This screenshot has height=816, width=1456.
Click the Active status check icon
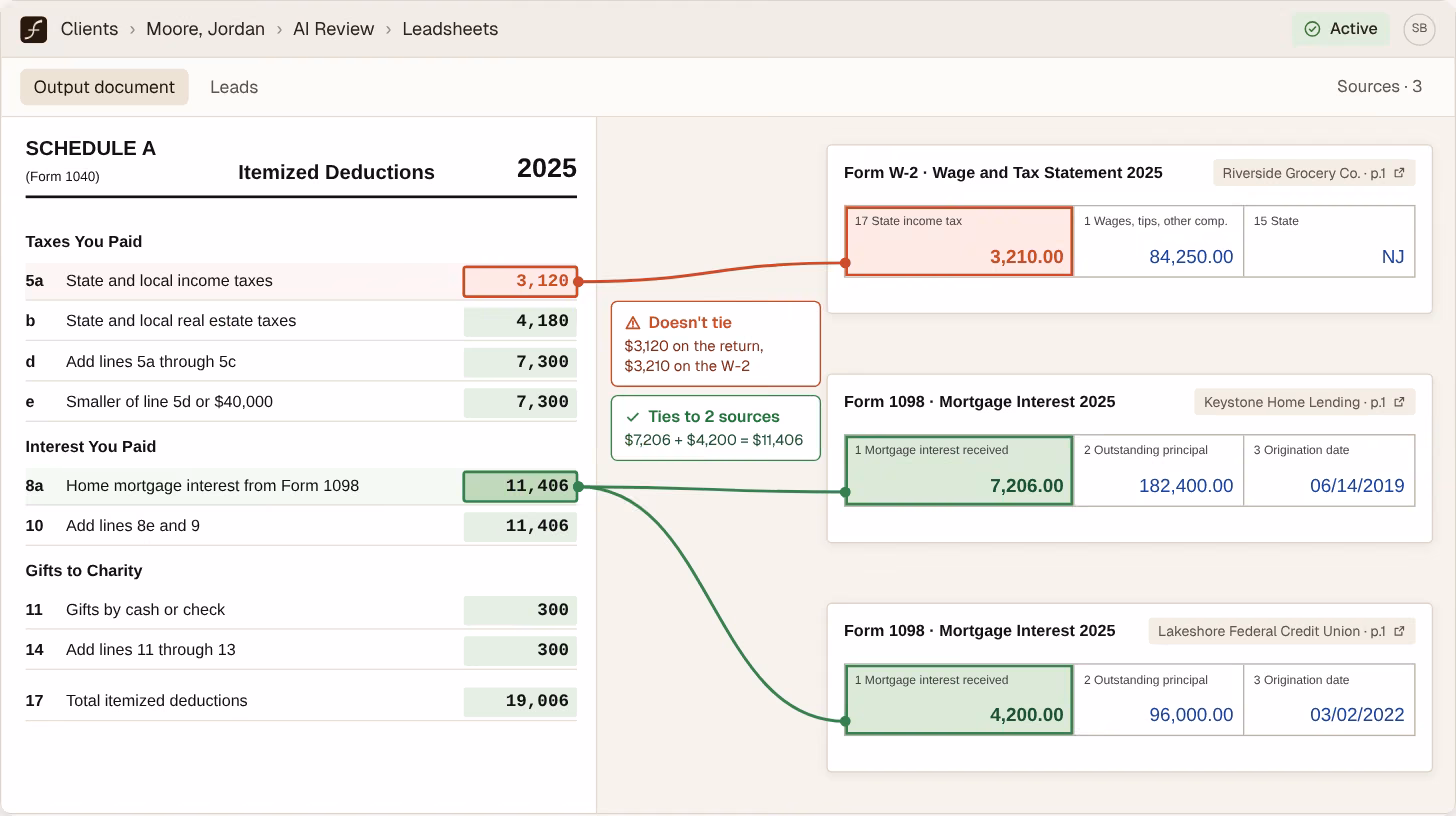(1312, 29)
